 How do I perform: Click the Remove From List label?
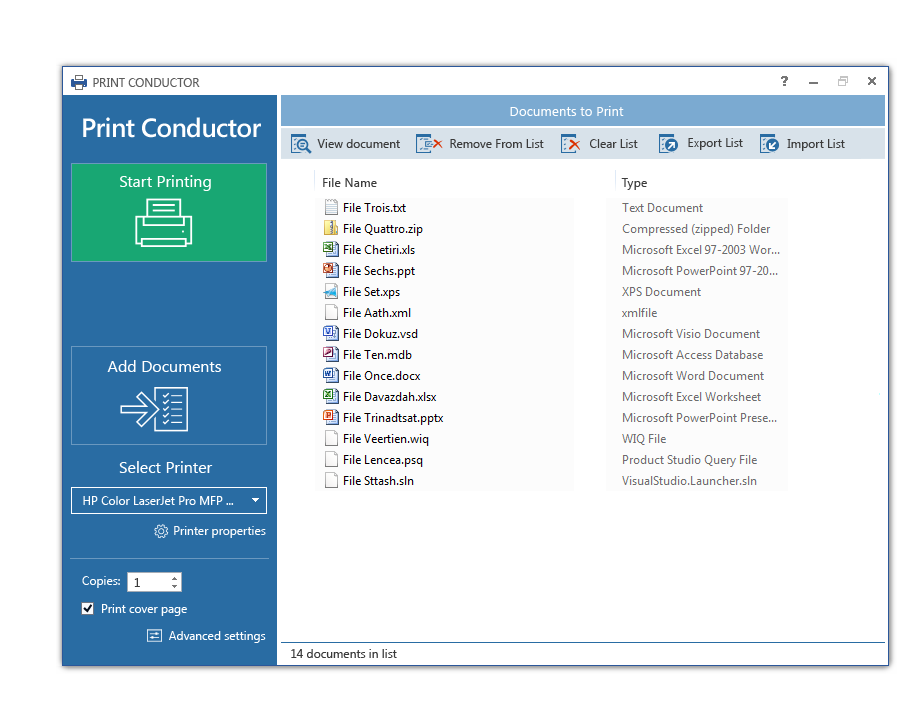click(496, 144)
